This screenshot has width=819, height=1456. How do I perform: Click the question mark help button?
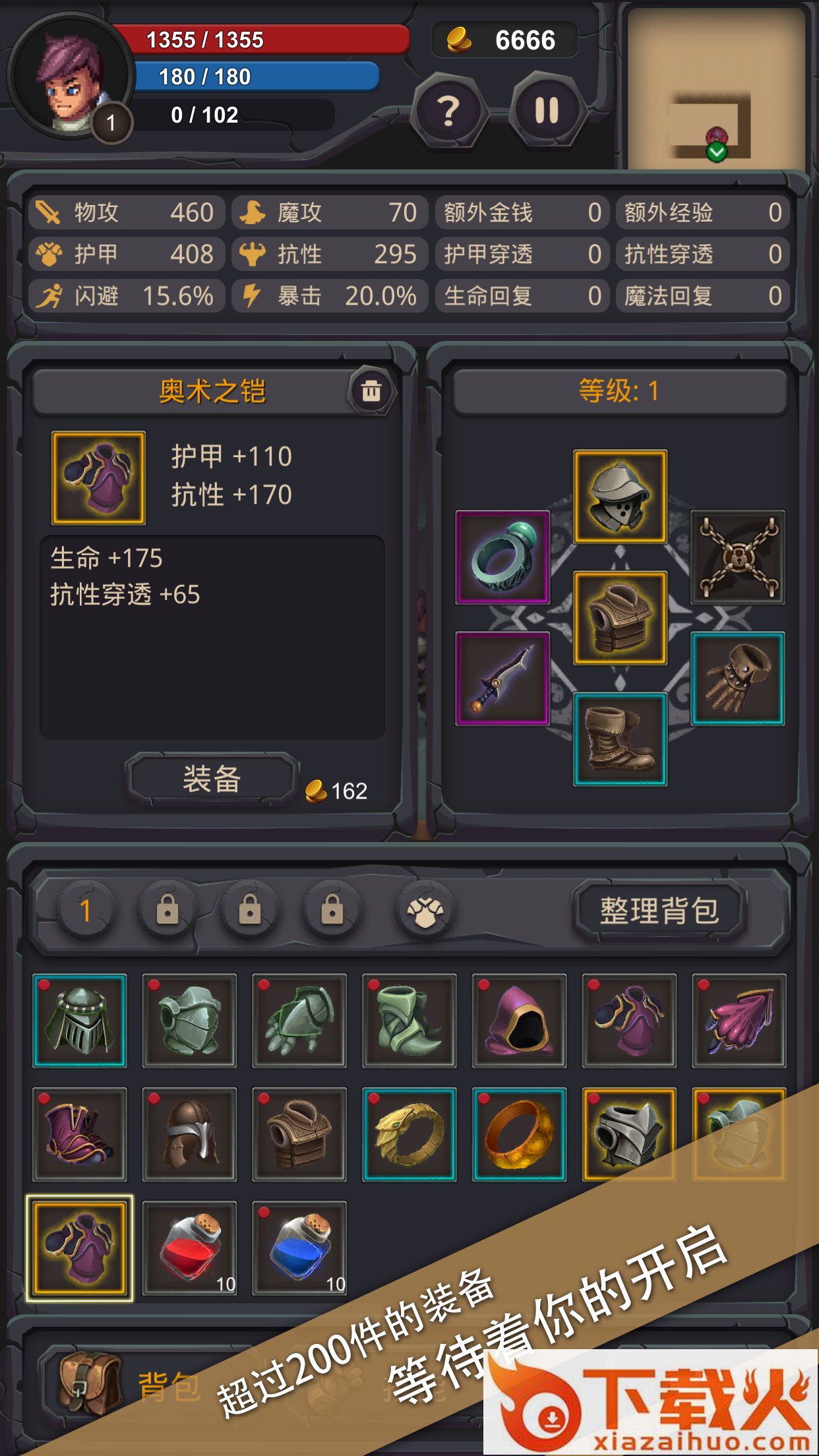(449, 111)
